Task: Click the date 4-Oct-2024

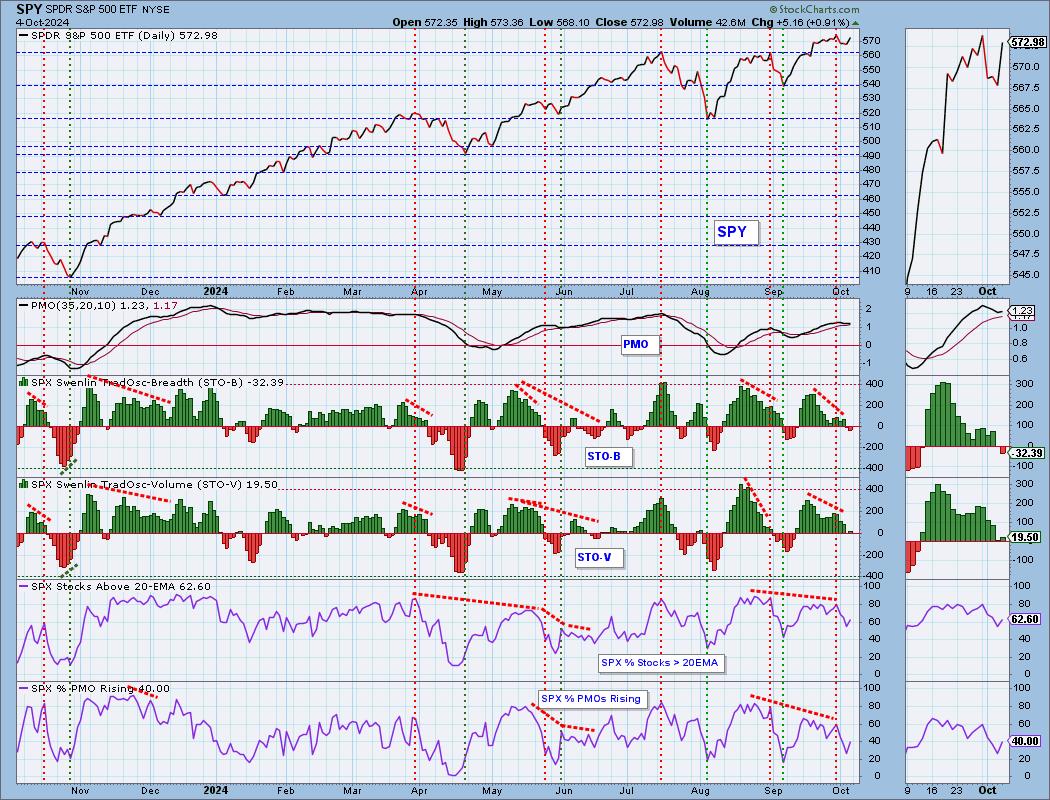Action: click(x=42, y=22)
